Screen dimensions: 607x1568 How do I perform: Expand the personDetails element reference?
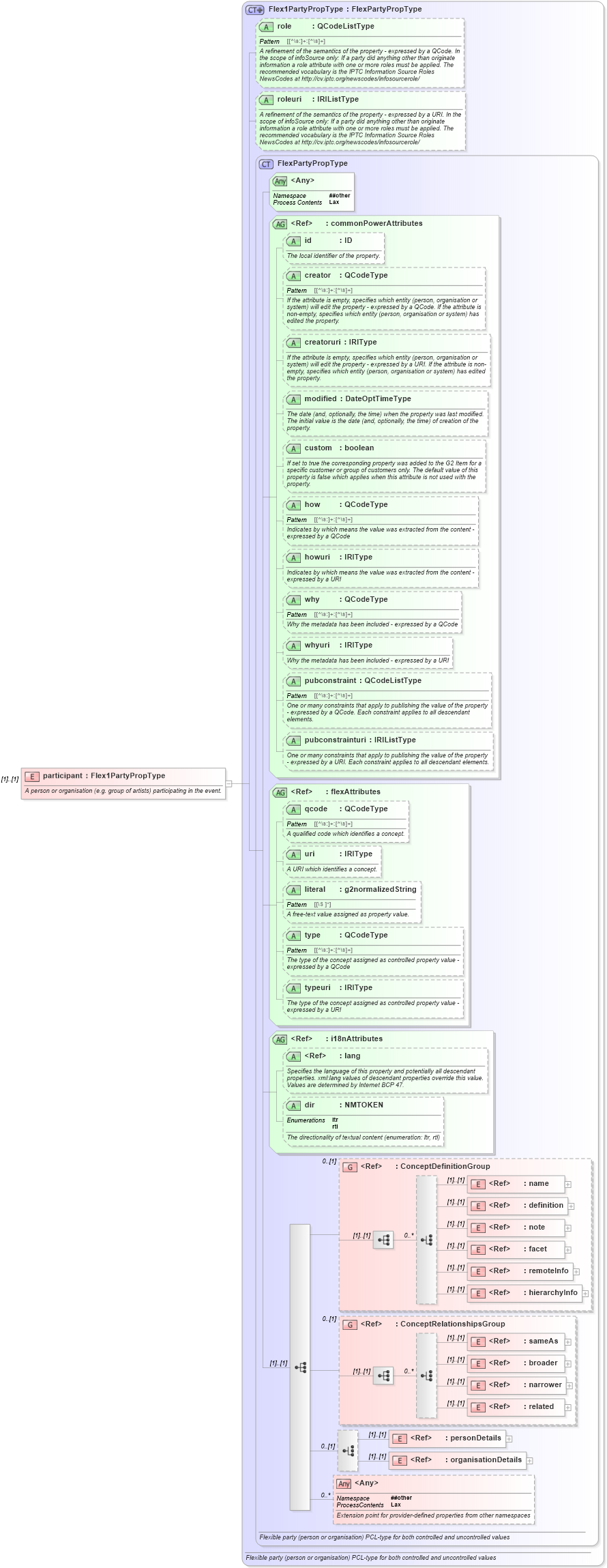[x=509, y=1439]
